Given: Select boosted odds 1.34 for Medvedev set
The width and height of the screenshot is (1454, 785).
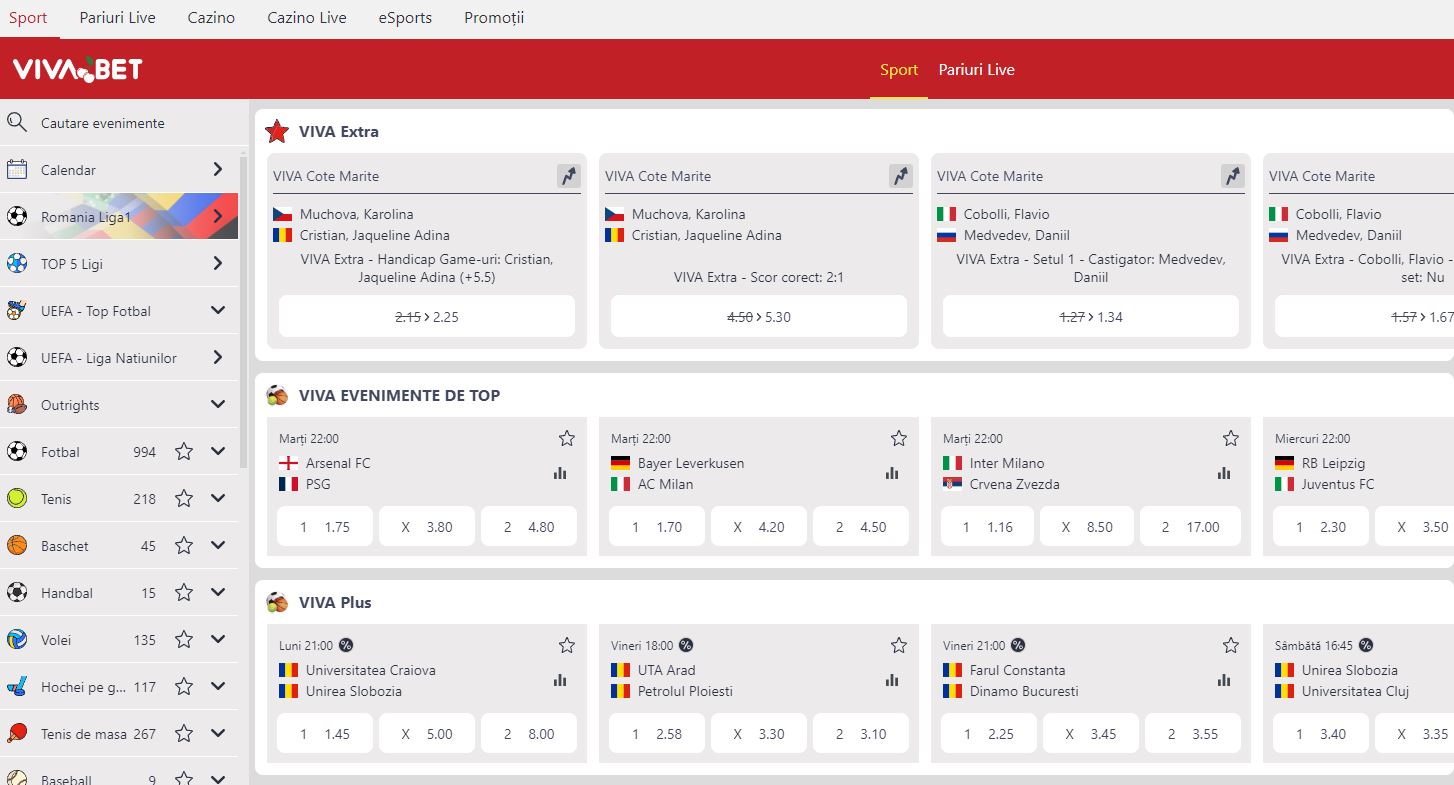Looking at the screenshot, I should pos(1091,317).
